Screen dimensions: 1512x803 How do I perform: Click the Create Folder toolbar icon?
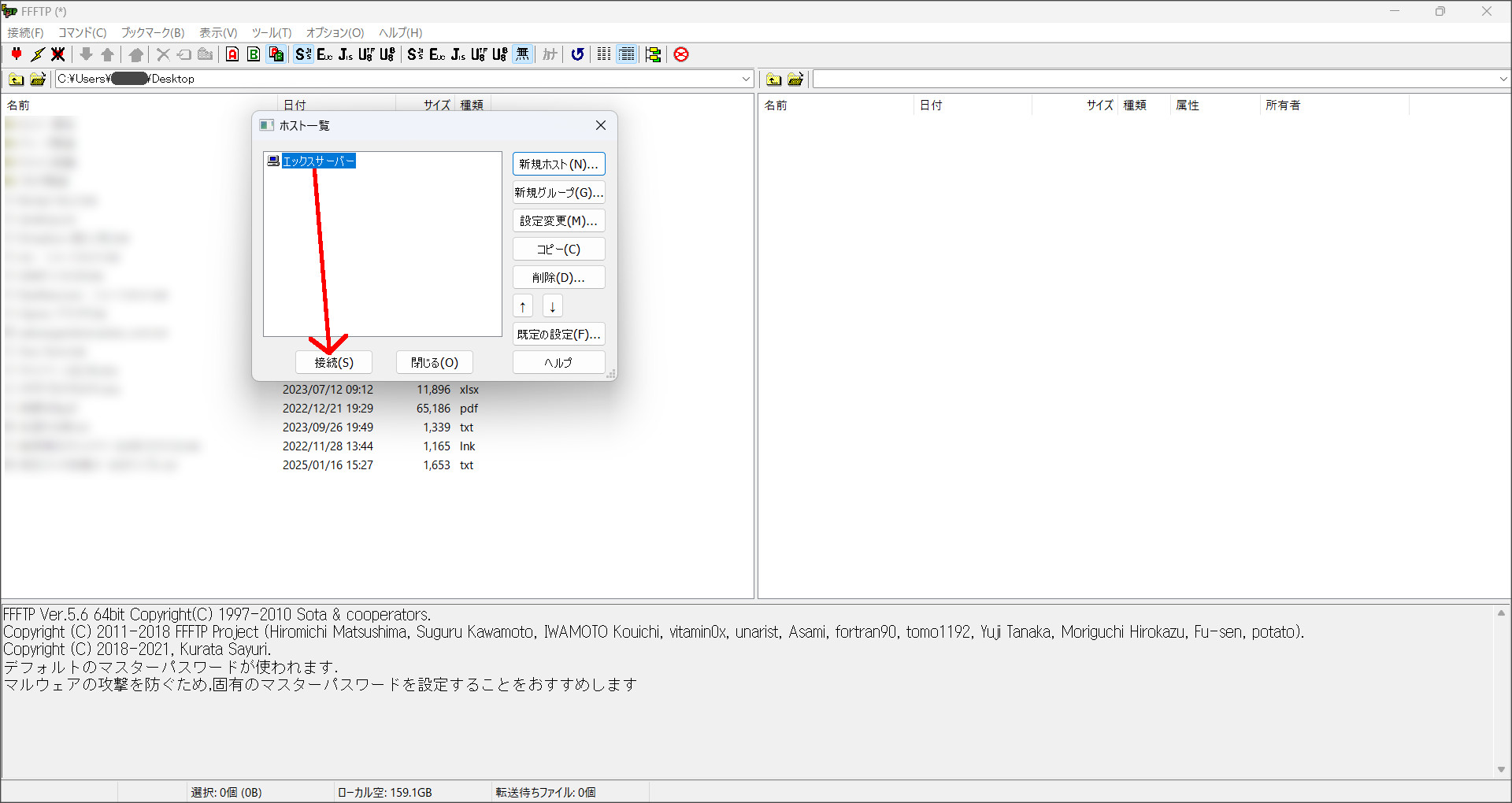(206, 54)
